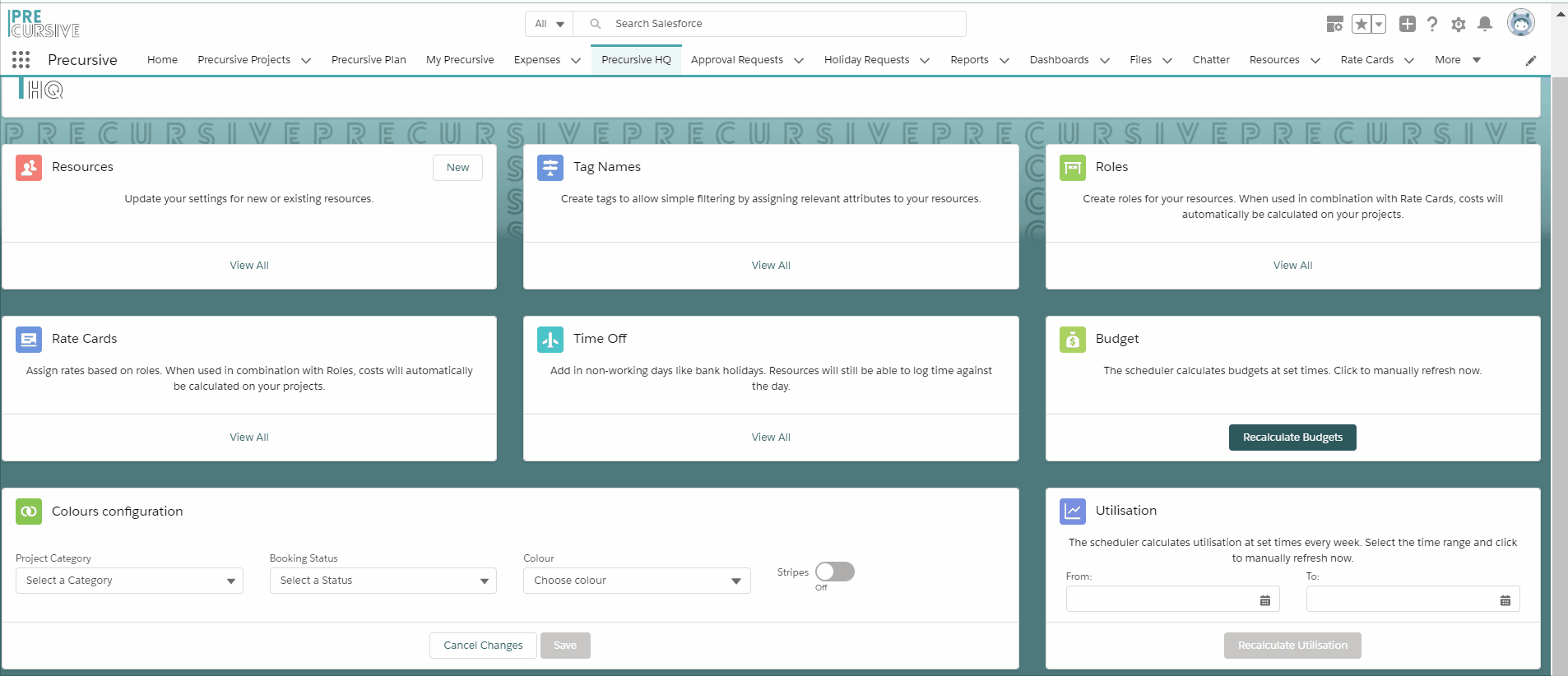This screenshot has height=676, width=1568.
Task: Click the Utilisation chart icon
Action: tap(1073, 511)
